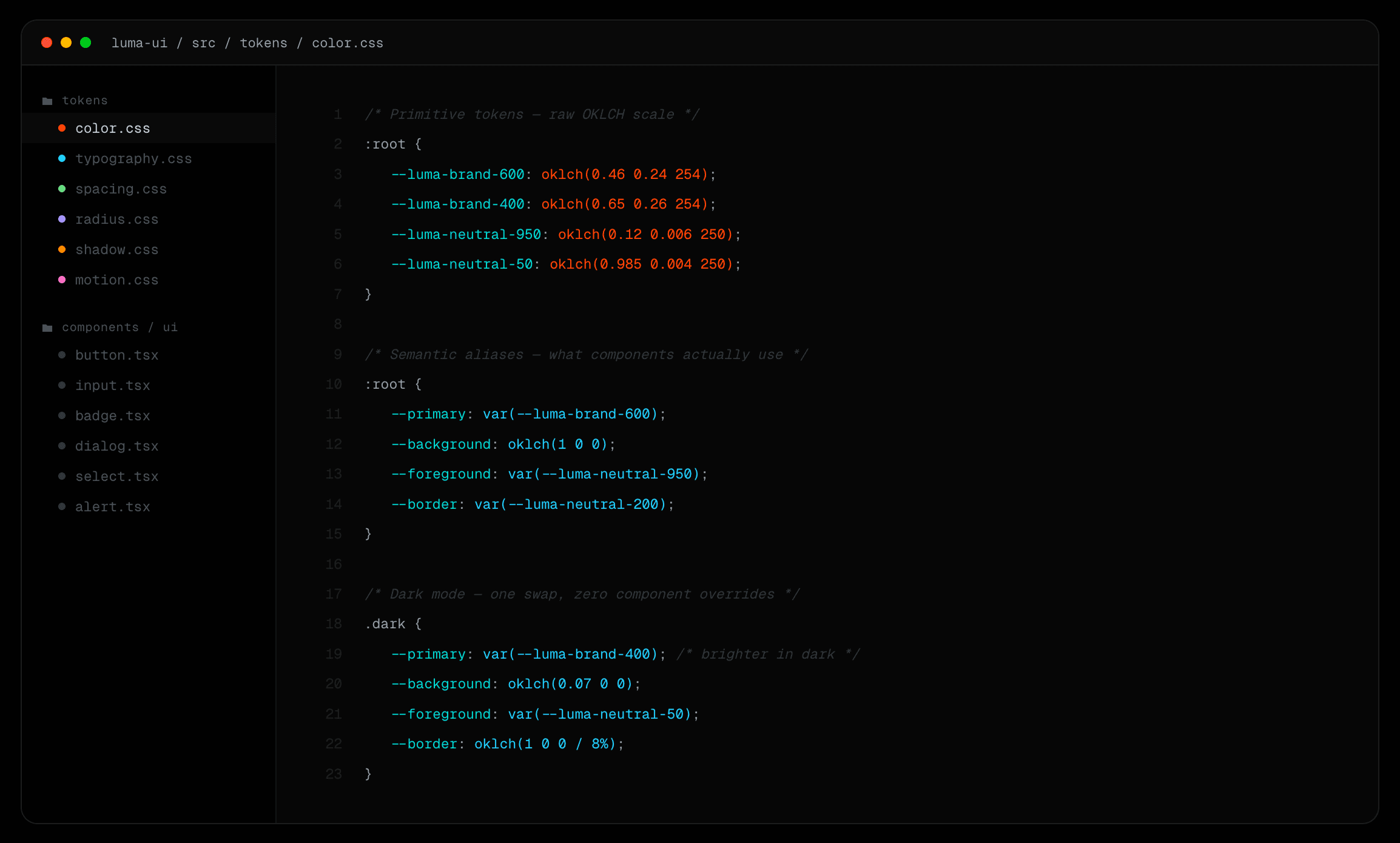Click the orange dot icon beside color.css

(x=62, y=128)
